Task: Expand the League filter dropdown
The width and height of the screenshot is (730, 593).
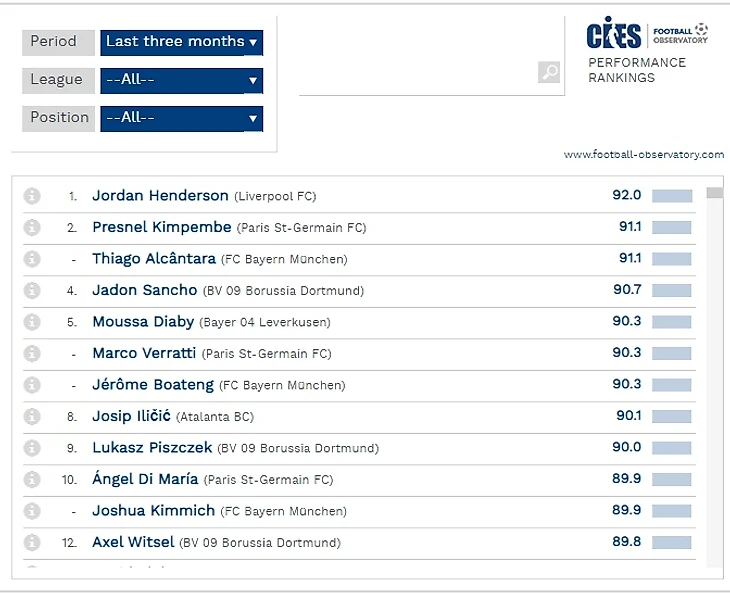Action: pos(181,80)
